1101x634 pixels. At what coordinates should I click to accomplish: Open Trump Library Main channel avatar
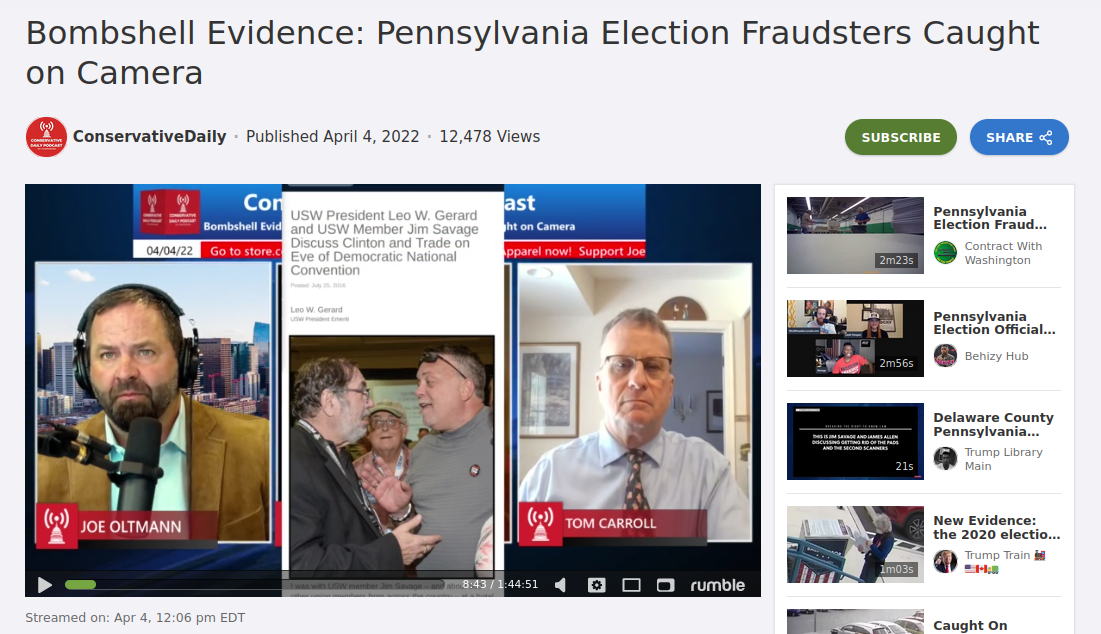(945, 459)
